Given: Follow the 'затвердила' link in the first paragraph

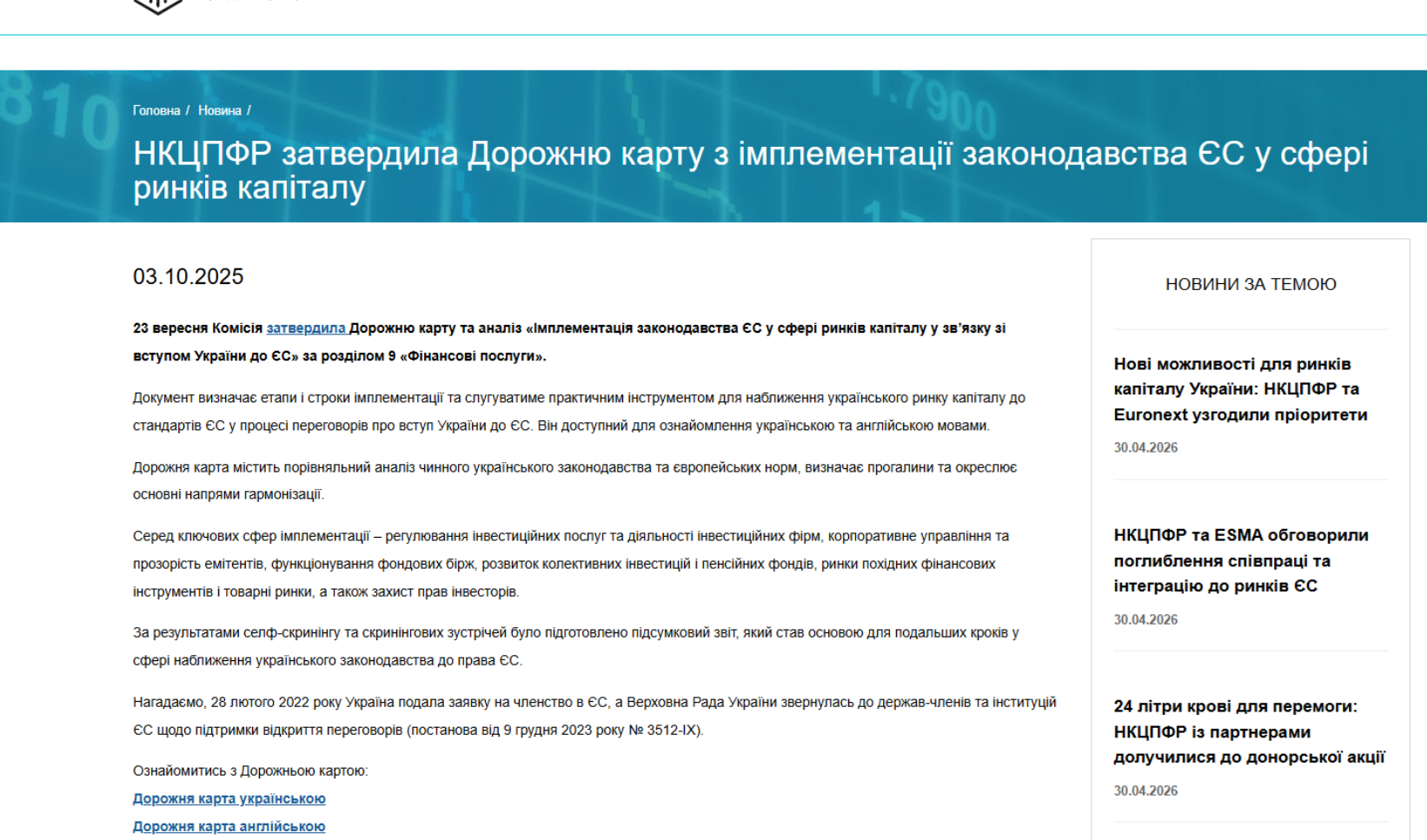Looking at the screenshot, I should point(306,328).
